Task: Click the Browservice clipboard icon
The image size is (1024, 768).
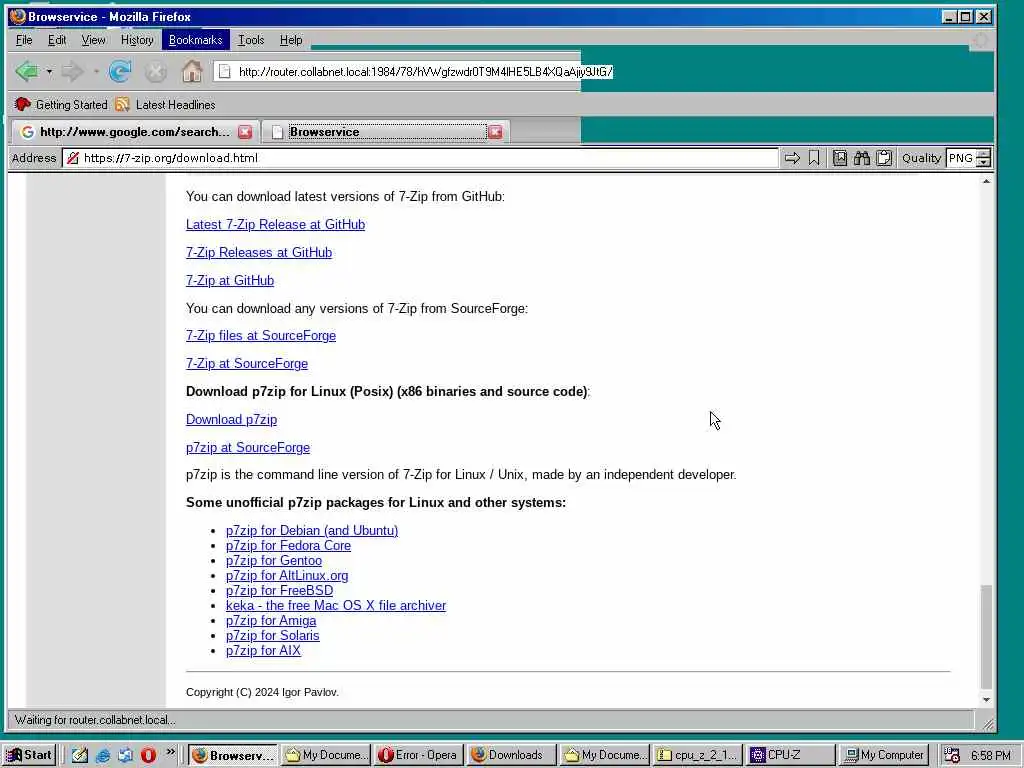Action: 884,158
